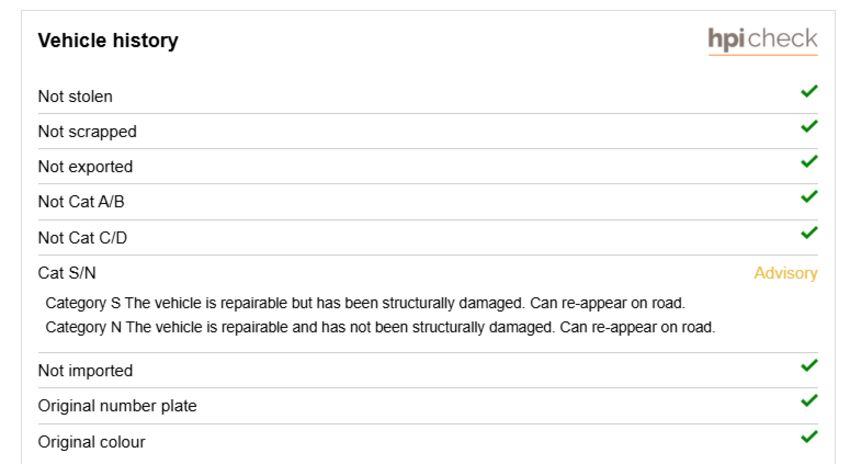The width and height of the screenshot is (850, 464).
Task: Click the Category N description text
Action: point(380,327)
